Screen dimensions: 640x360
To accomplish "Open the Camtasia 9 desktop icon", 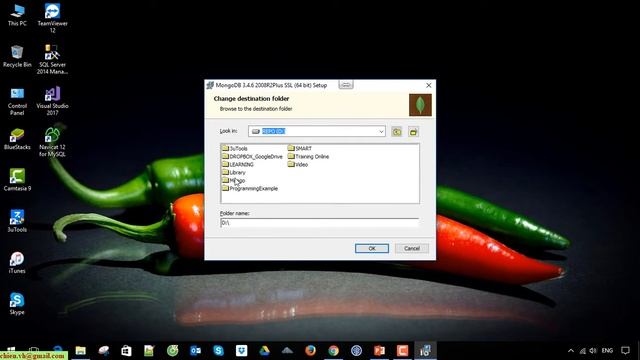I will [x=17, y=180].
